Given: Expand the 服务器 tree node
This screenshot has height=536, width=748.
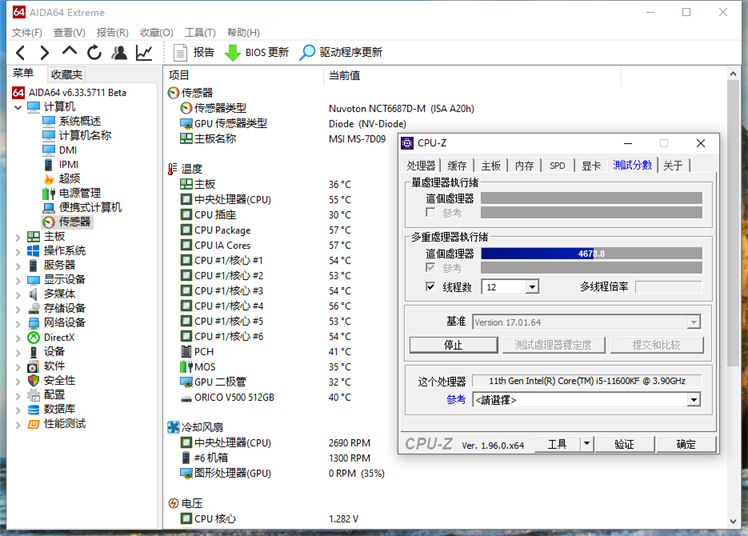Looking at the screenshot, I should 18,266.
